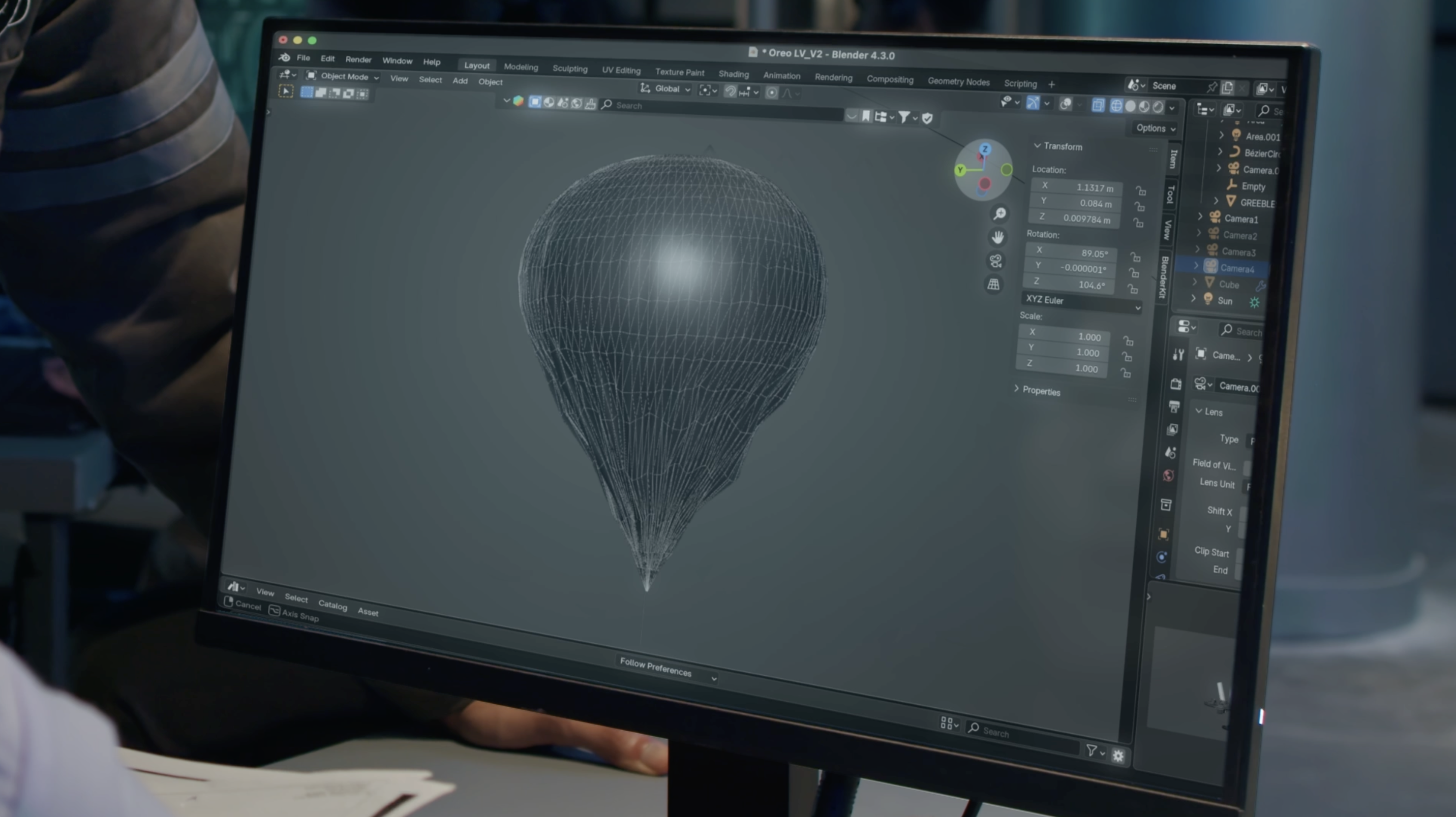The height and width of the screenshot is (817, 1456).
Task: Click the zoom magnifier viewport gizmo
Action: point(1000,213)
